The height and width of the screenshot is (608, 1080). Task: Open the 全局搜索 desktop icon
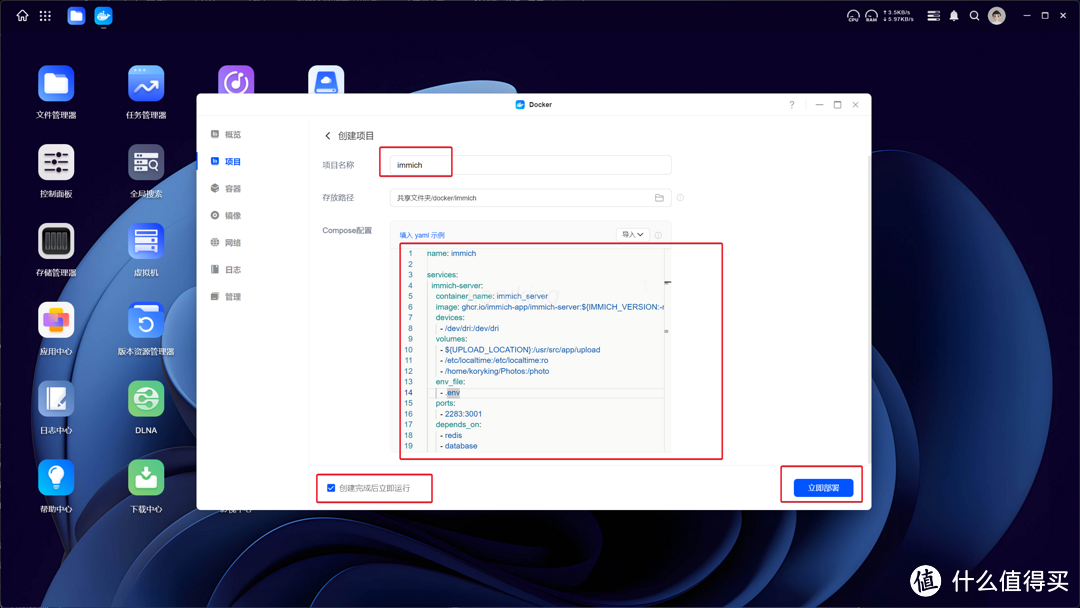(146, 163)
